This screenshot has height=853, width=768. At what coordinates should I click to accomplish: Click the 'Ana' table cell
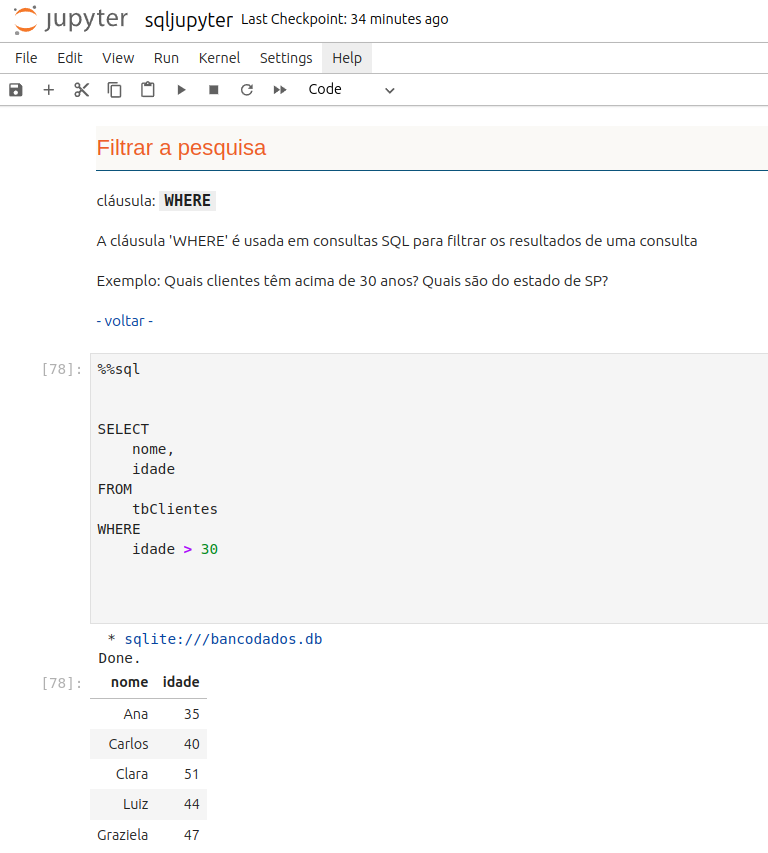(135, 714)
